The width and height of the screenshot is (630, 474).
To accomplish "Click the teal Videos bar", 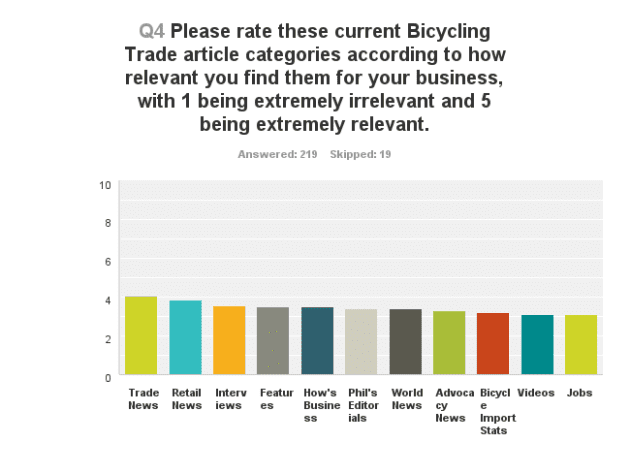I will [x=537, y=346].
